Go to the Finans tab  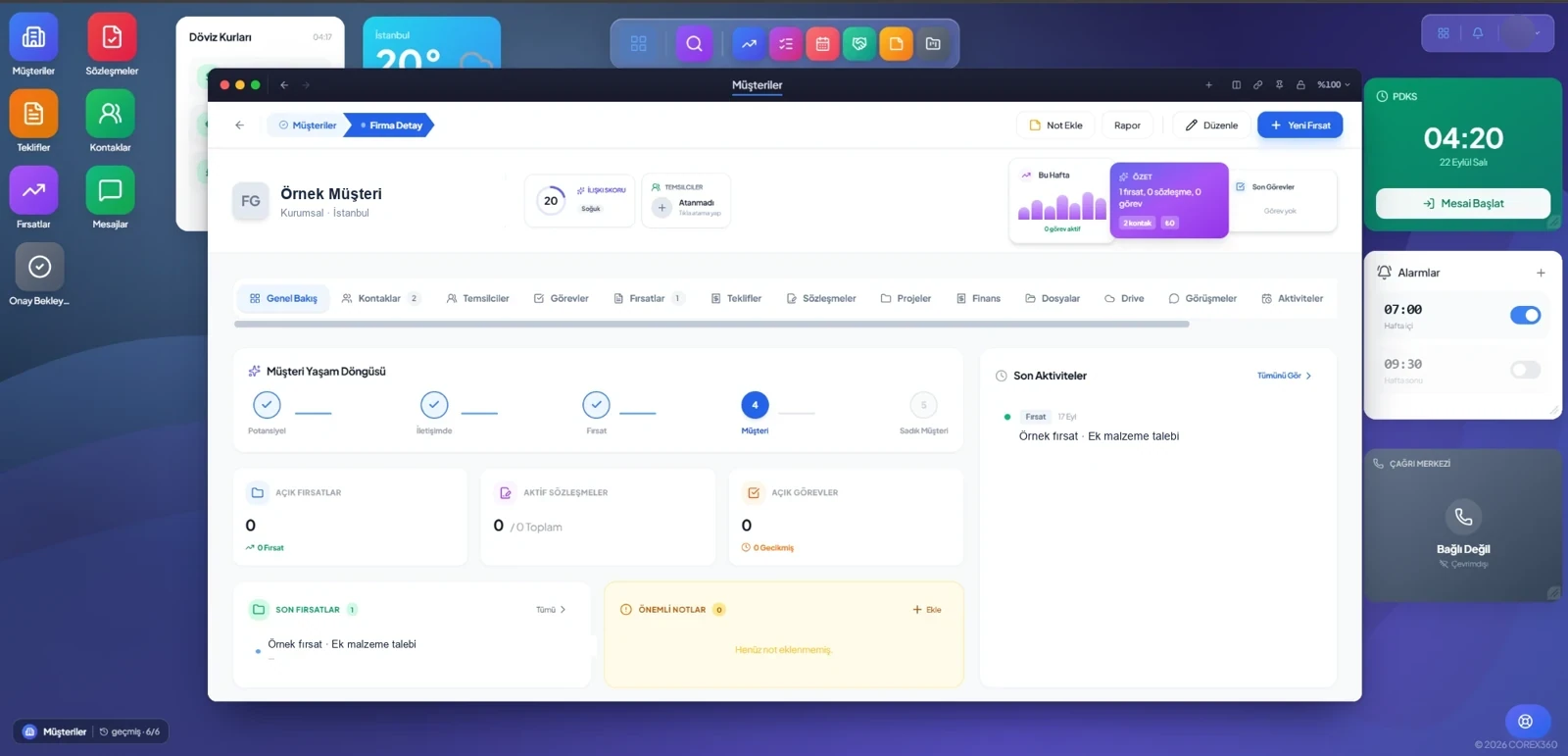coord(978,298)
